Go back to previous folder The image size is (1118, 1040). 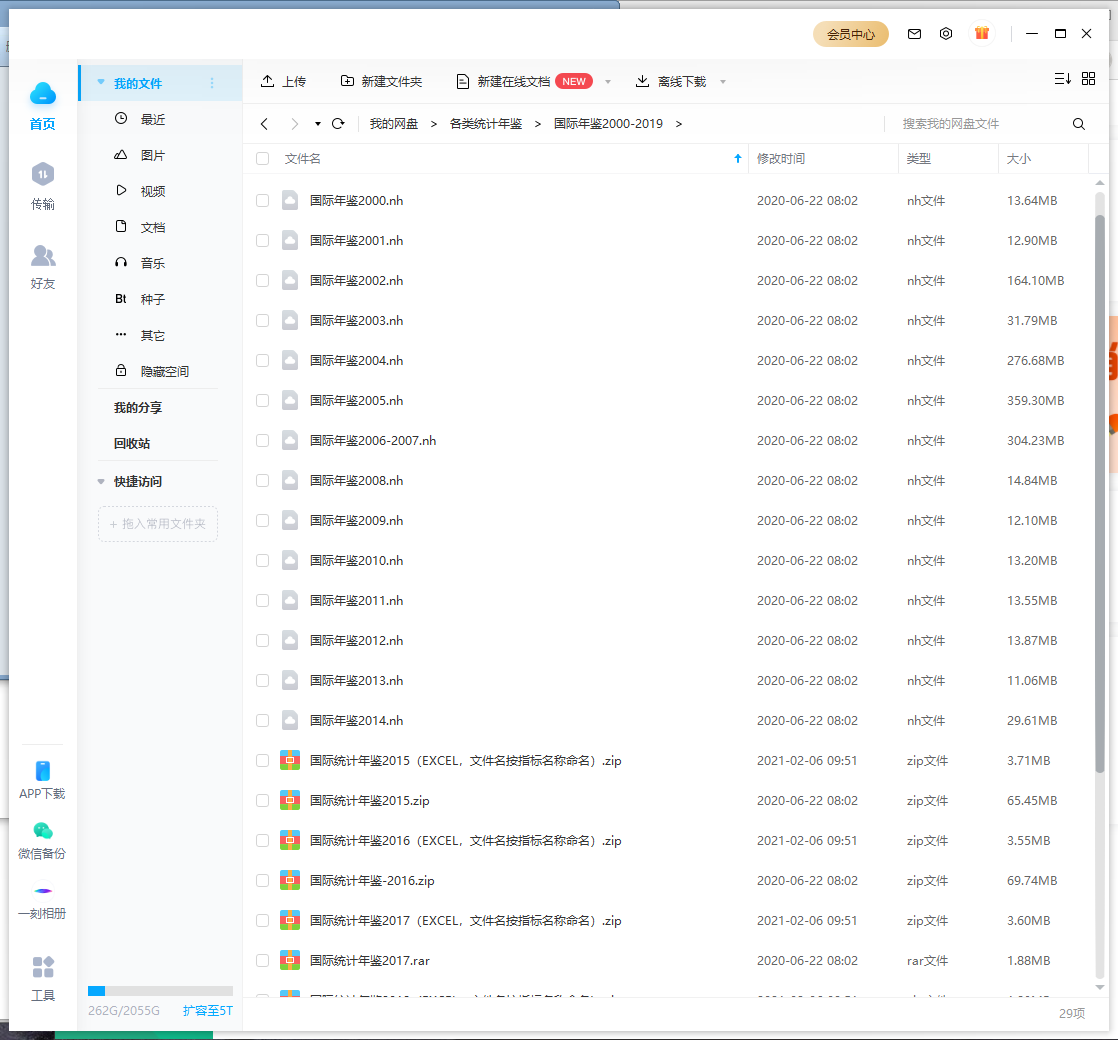tap(265, 124)
